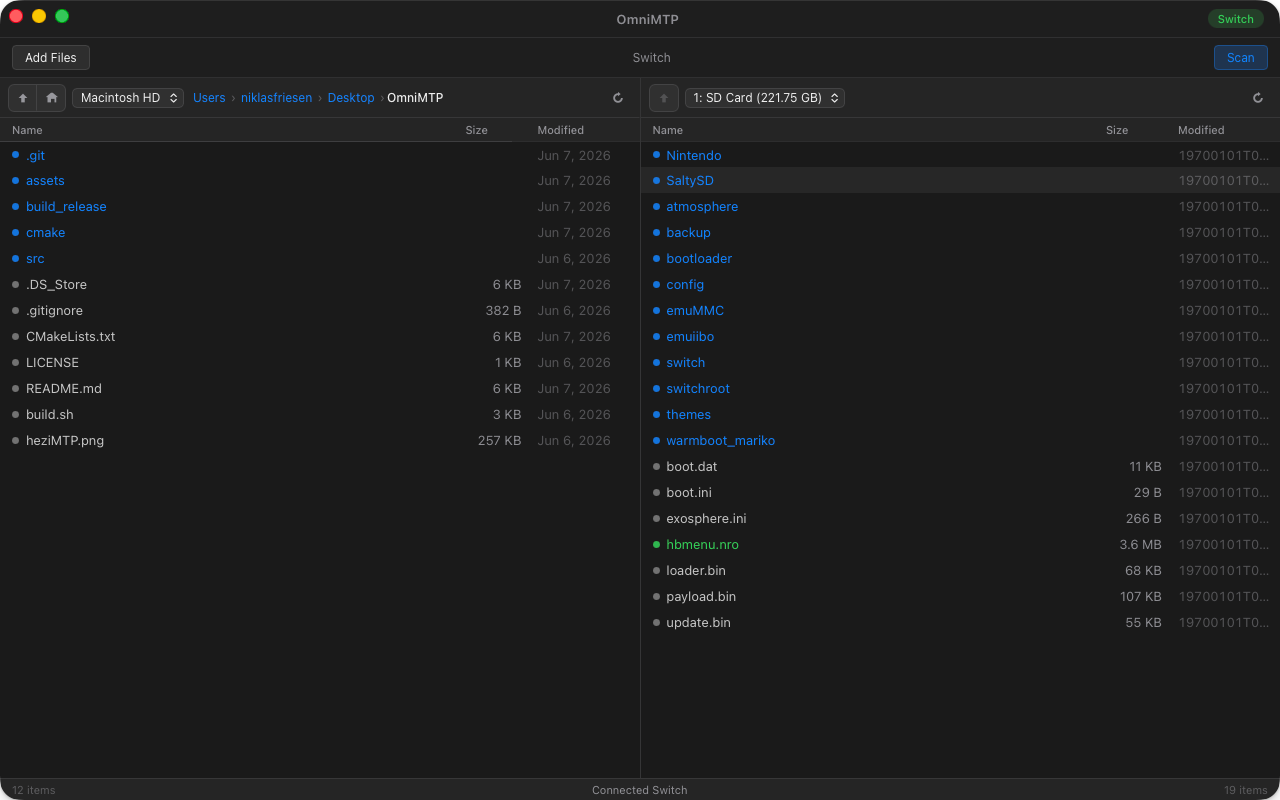This screenshot has height=800, width=1280.
Task: Select the heziMTP.png file
Action: coord(320,441)
